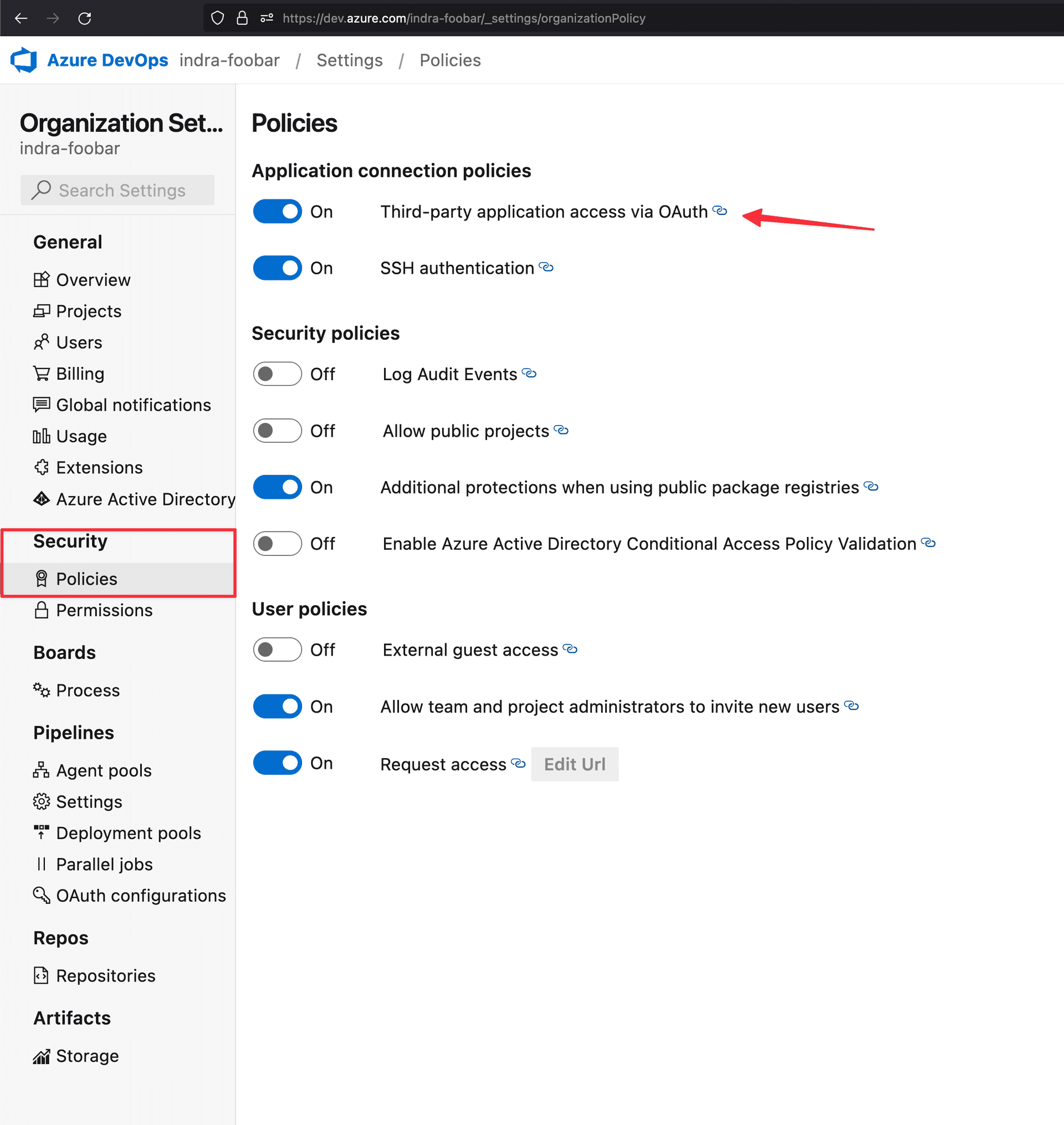Click the browser URL address bar
The height and width of the screenshot is (1125, 1064).
point(633,18)
